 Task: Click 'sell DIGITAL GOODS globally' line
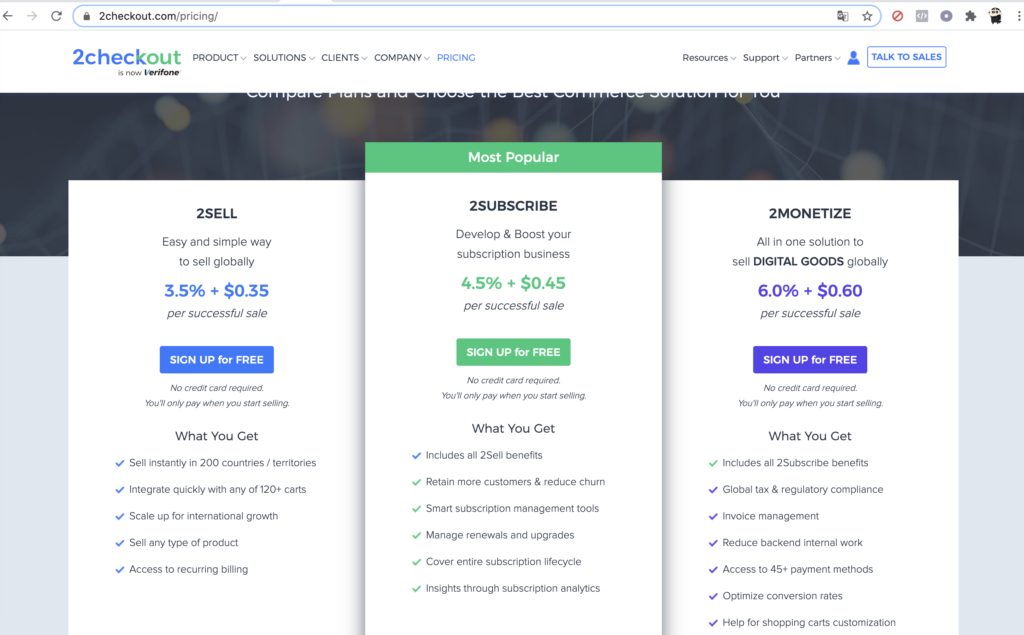coord(810,261)
